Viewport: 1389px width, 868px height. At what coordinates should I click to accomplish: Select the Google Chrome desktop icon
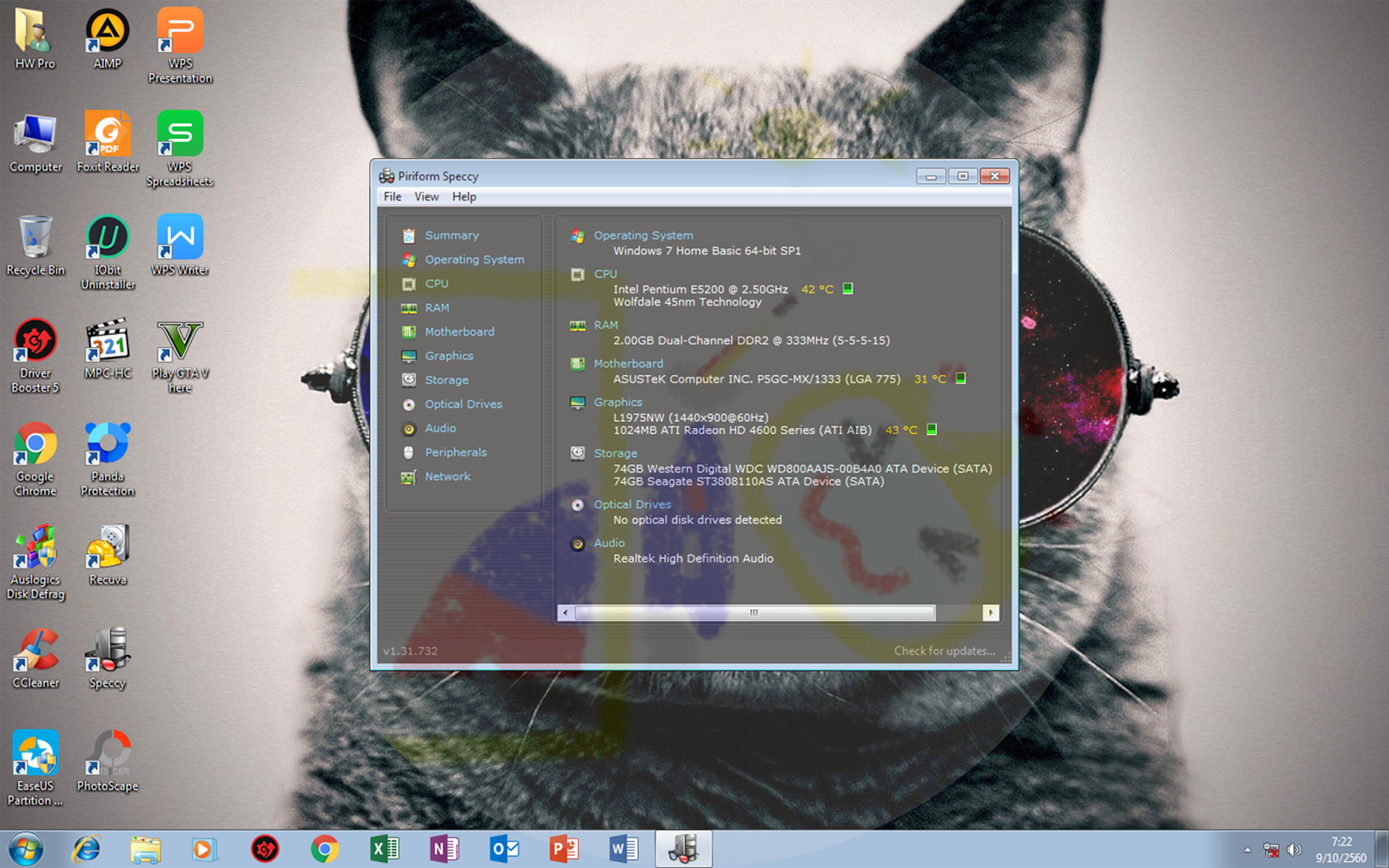(36, 459)
